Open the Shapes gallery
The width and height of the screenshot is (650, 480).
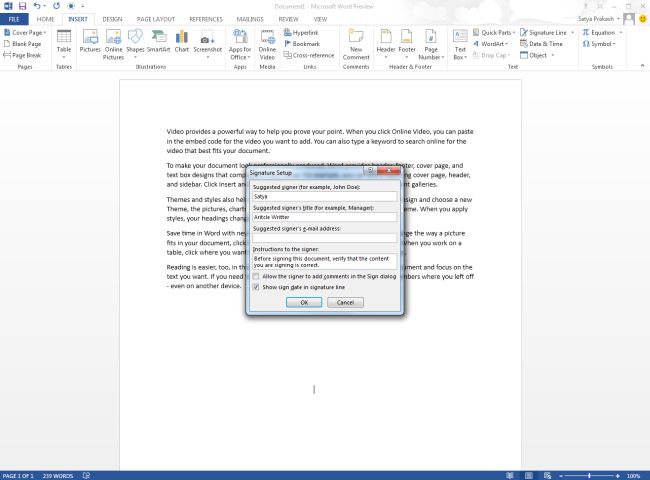(x=135, y=44)
